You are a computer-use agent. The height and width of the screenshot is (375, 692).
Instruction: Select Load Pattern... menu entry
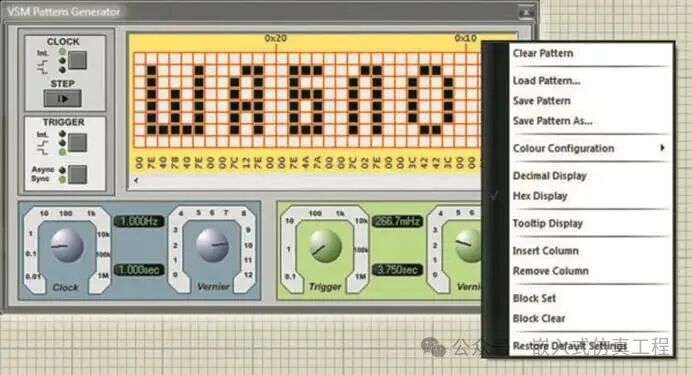[546, 81]
